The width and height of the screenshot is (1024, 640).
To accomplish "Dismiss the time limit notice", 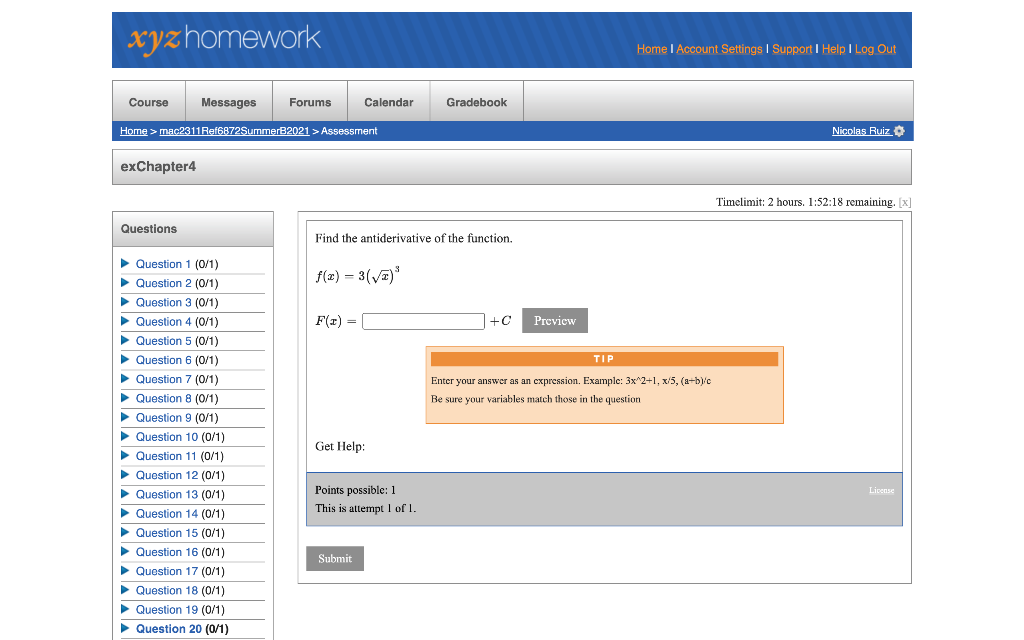I will coord(904,202).
